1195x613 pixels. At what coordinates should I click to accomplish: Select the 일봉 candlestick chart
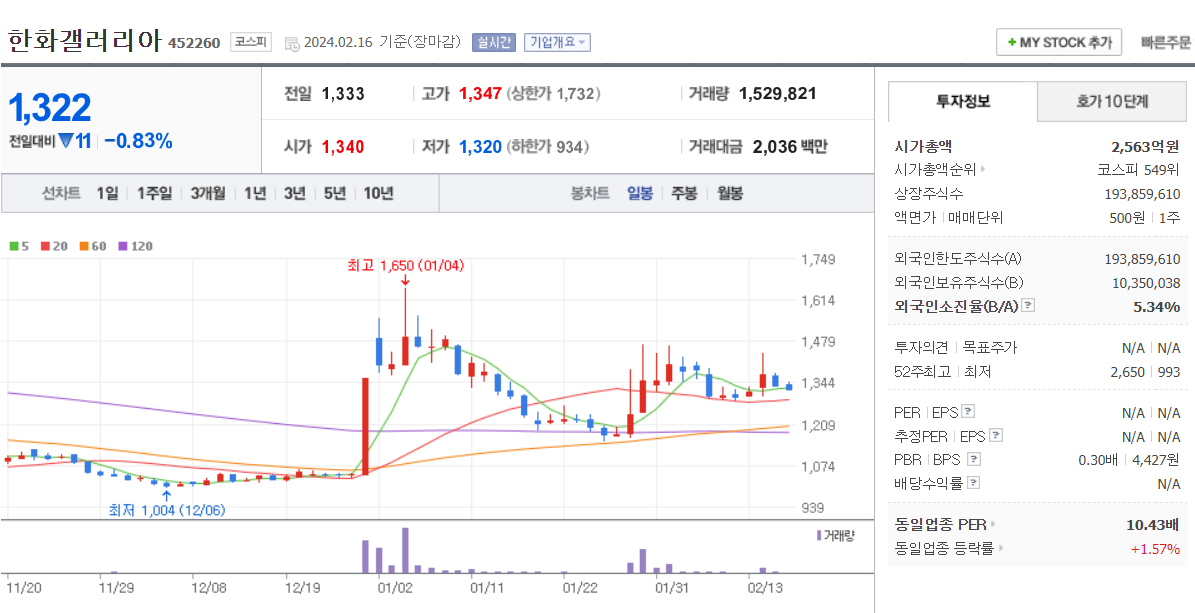pos(639,193)
